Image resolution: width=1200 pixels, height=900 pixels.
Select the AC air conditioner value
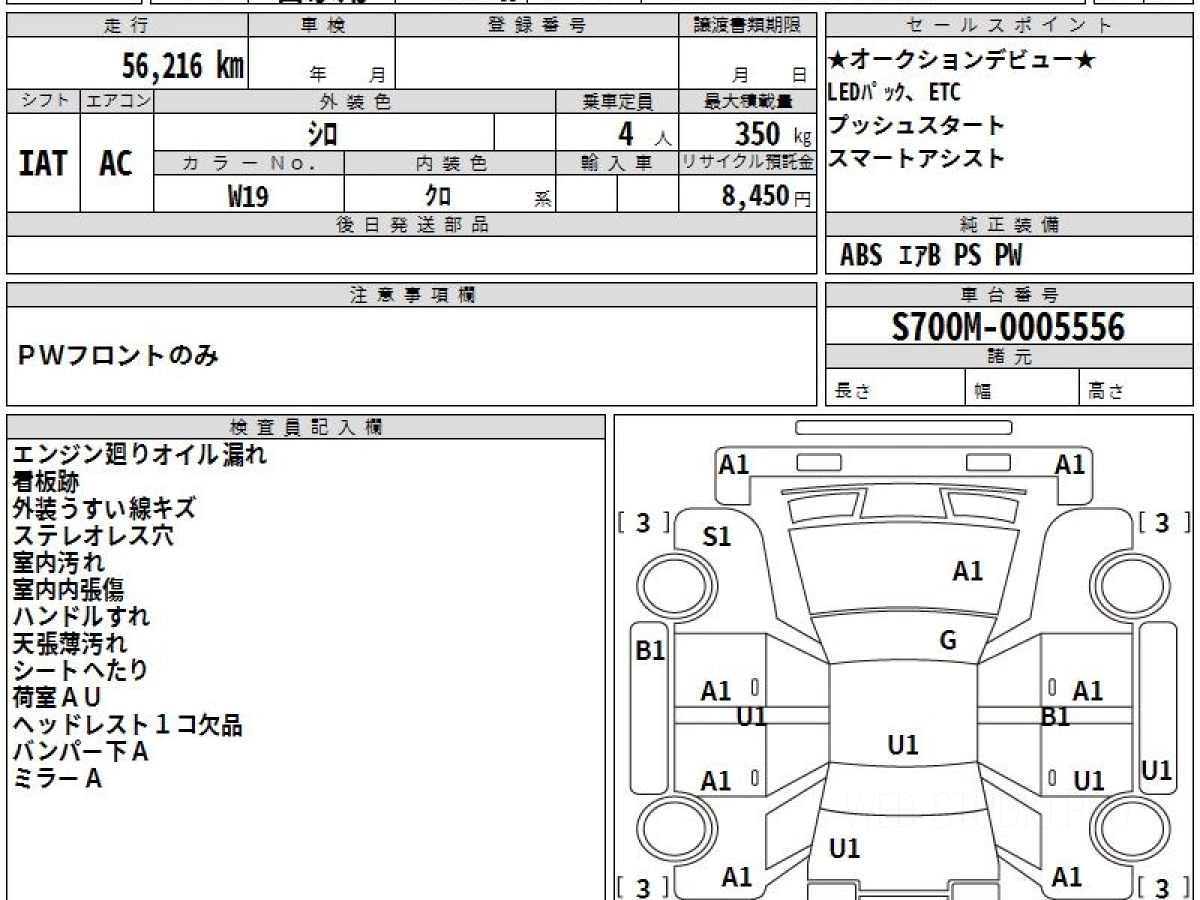[116, 163]
